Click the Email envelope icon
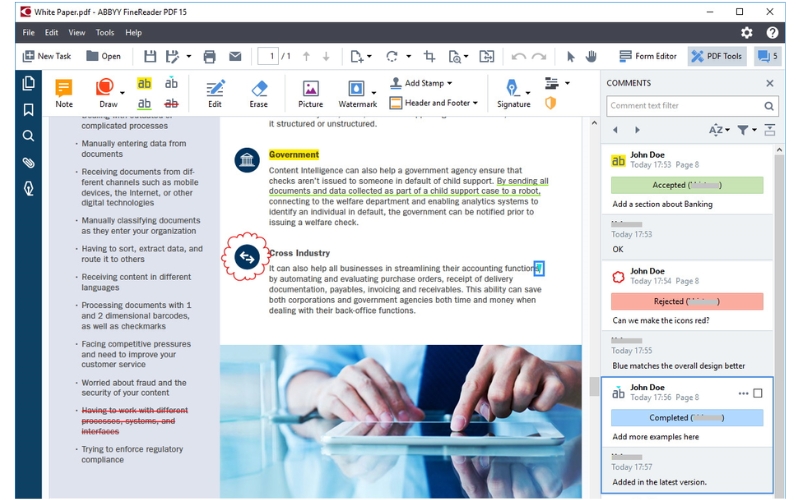The width and height of the screenshot is (800, 500). click(x=235, y=56)
